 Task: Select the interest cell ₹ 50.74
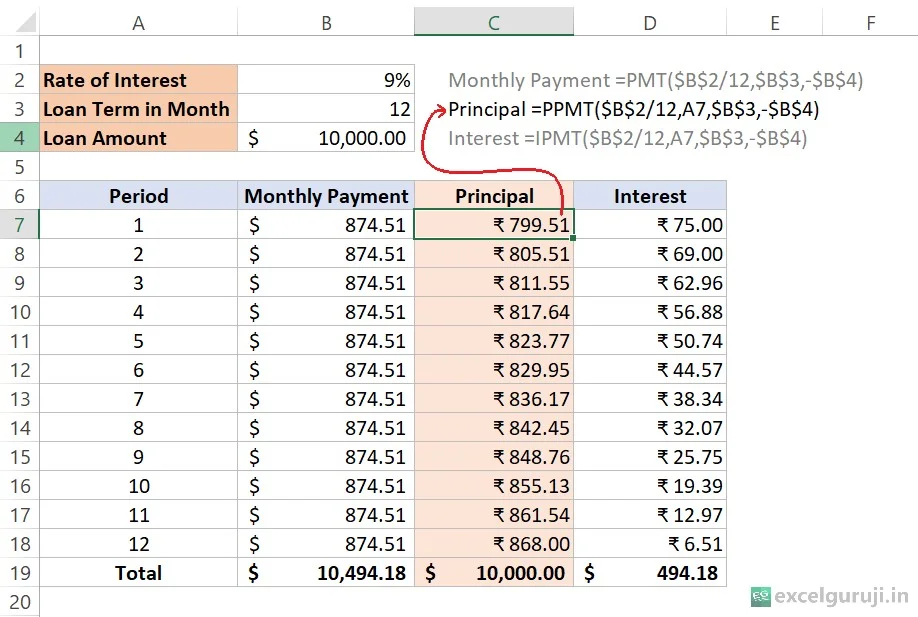click(650, 341)
